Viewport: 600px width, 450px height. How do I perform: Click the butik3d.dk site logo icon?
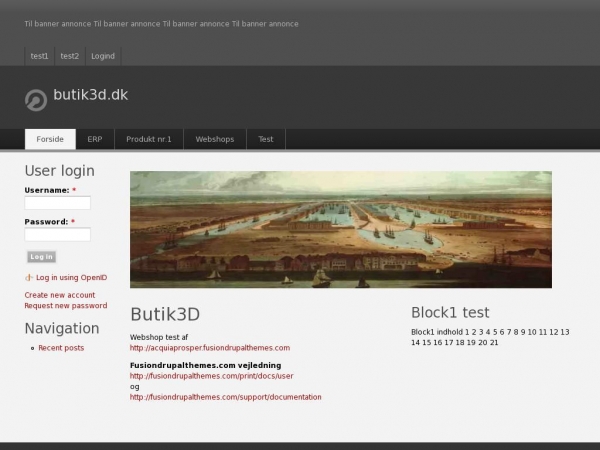point(36,100)
